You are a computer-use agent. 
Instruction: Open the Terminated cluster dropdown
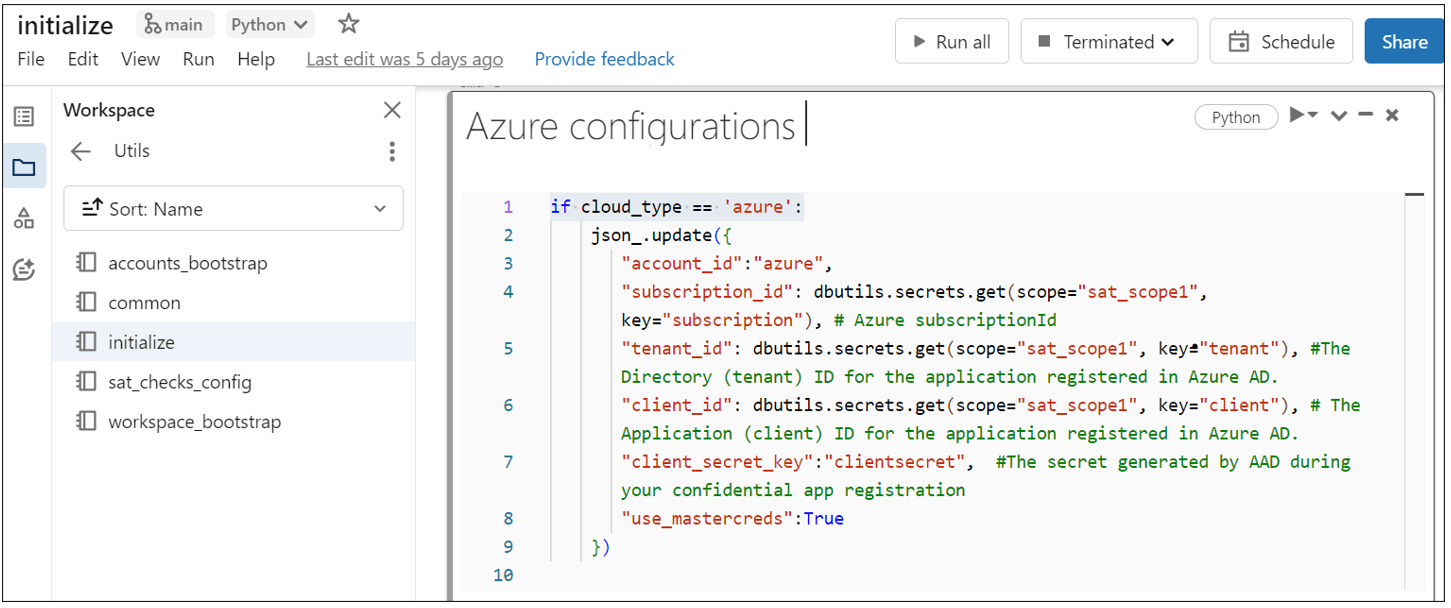tap(1109, 42)
